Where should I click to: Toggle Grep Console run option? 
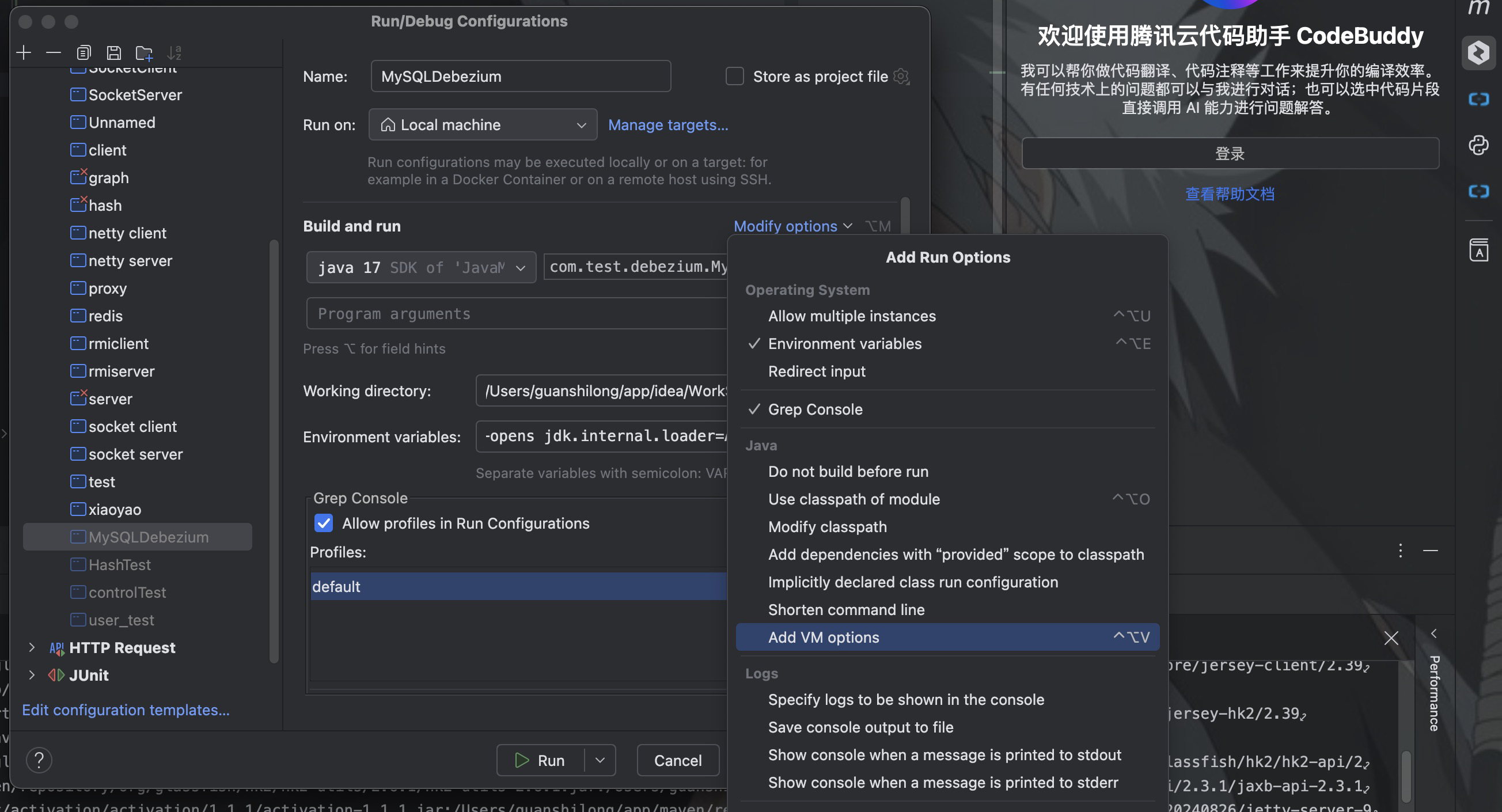pos(947,409)
